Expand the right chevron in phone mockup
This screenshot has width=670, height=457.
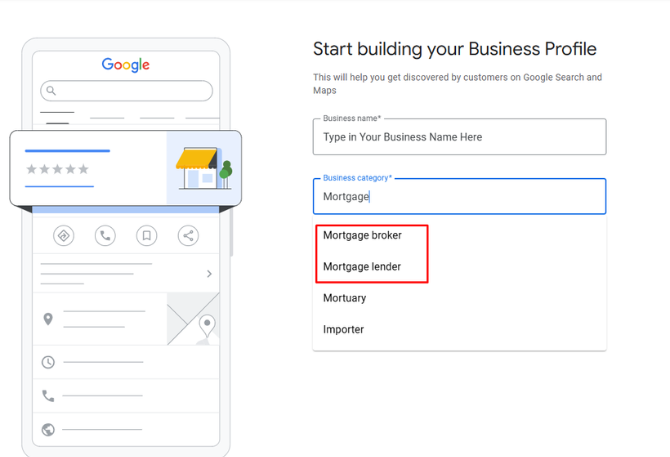coord(209,274)
